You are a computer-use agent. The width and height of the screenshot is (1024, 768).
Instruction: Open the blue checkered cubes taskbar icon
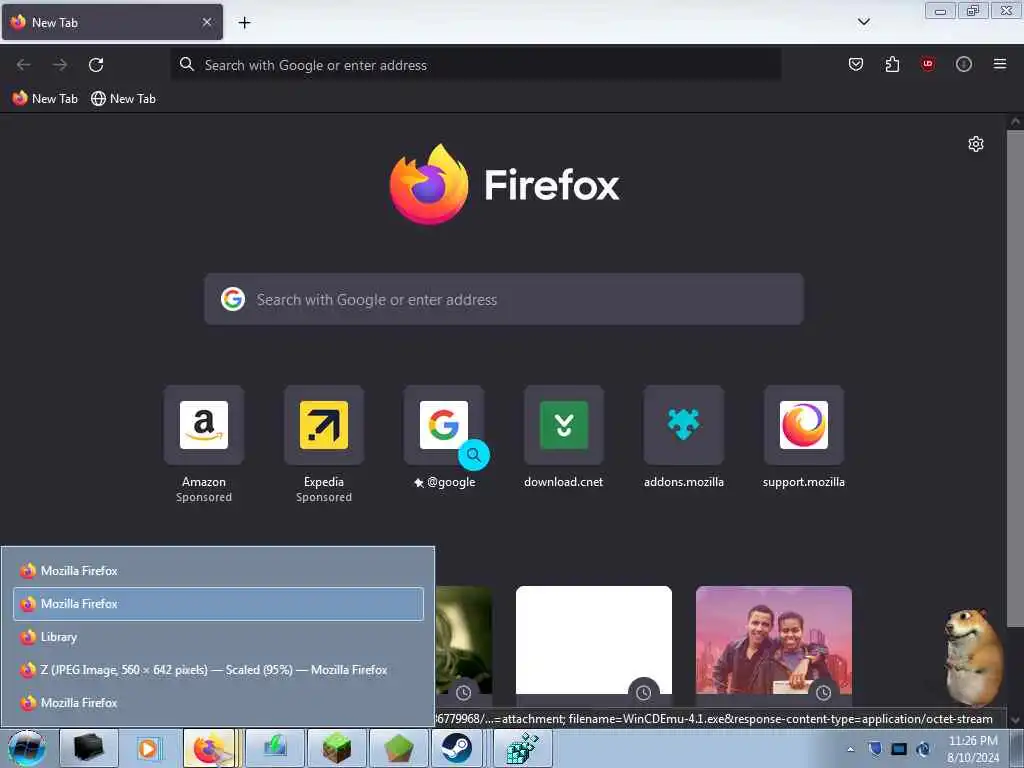coord(522,748)
